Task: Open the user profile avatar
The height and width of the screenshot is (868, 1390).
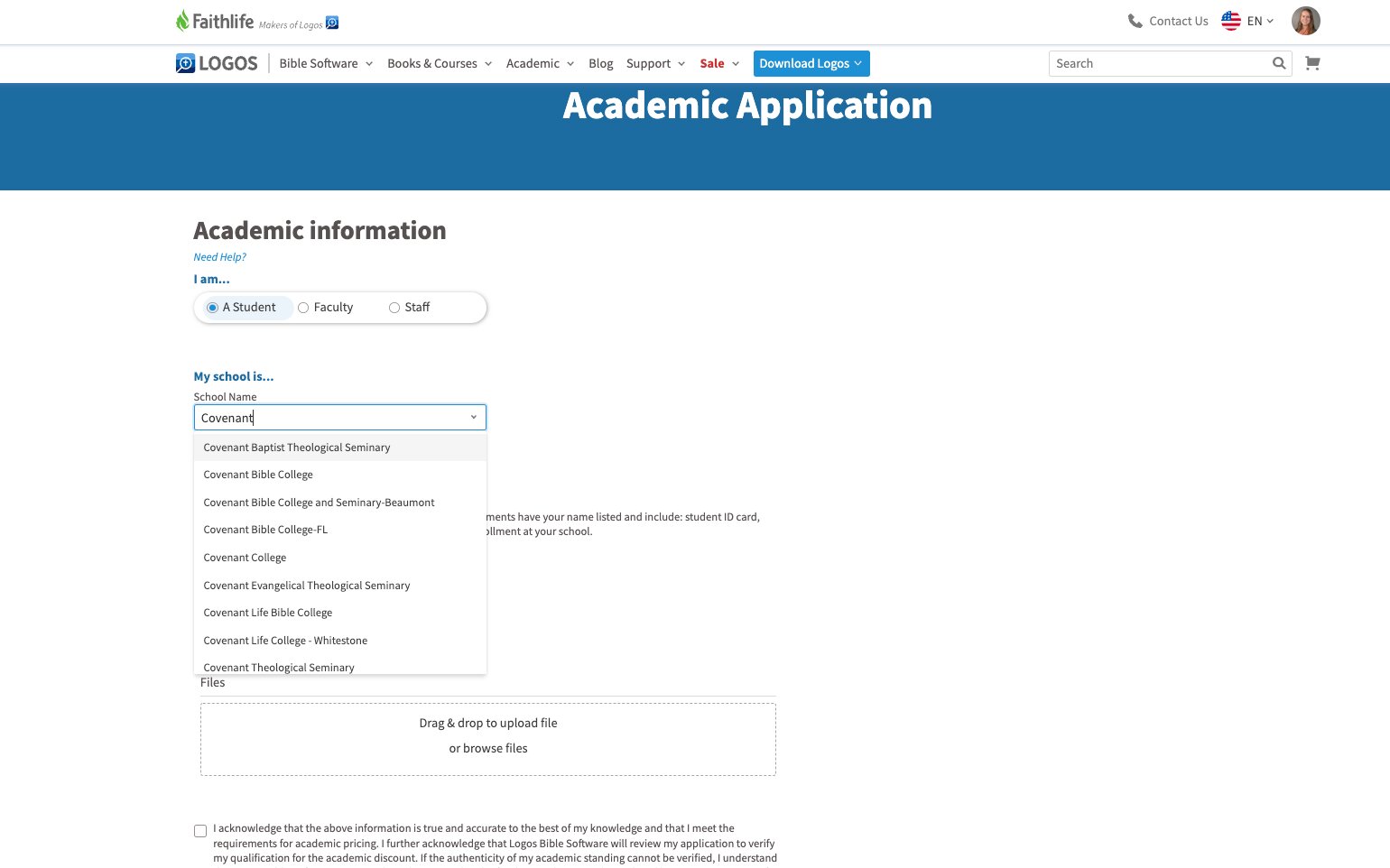Action: point(1306,21)
